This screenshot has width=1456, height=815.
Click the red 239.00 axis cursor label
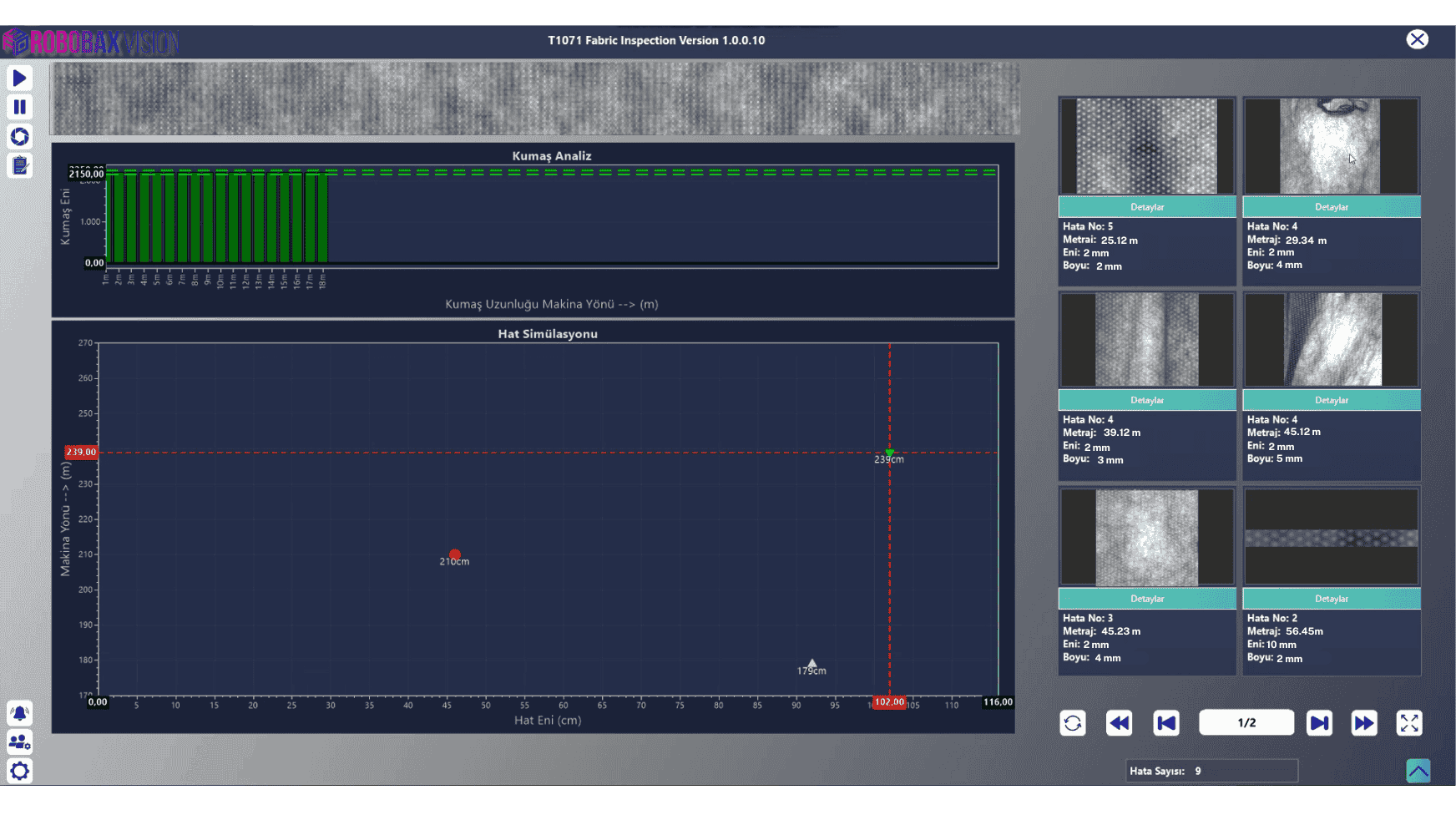pos(81,452)
